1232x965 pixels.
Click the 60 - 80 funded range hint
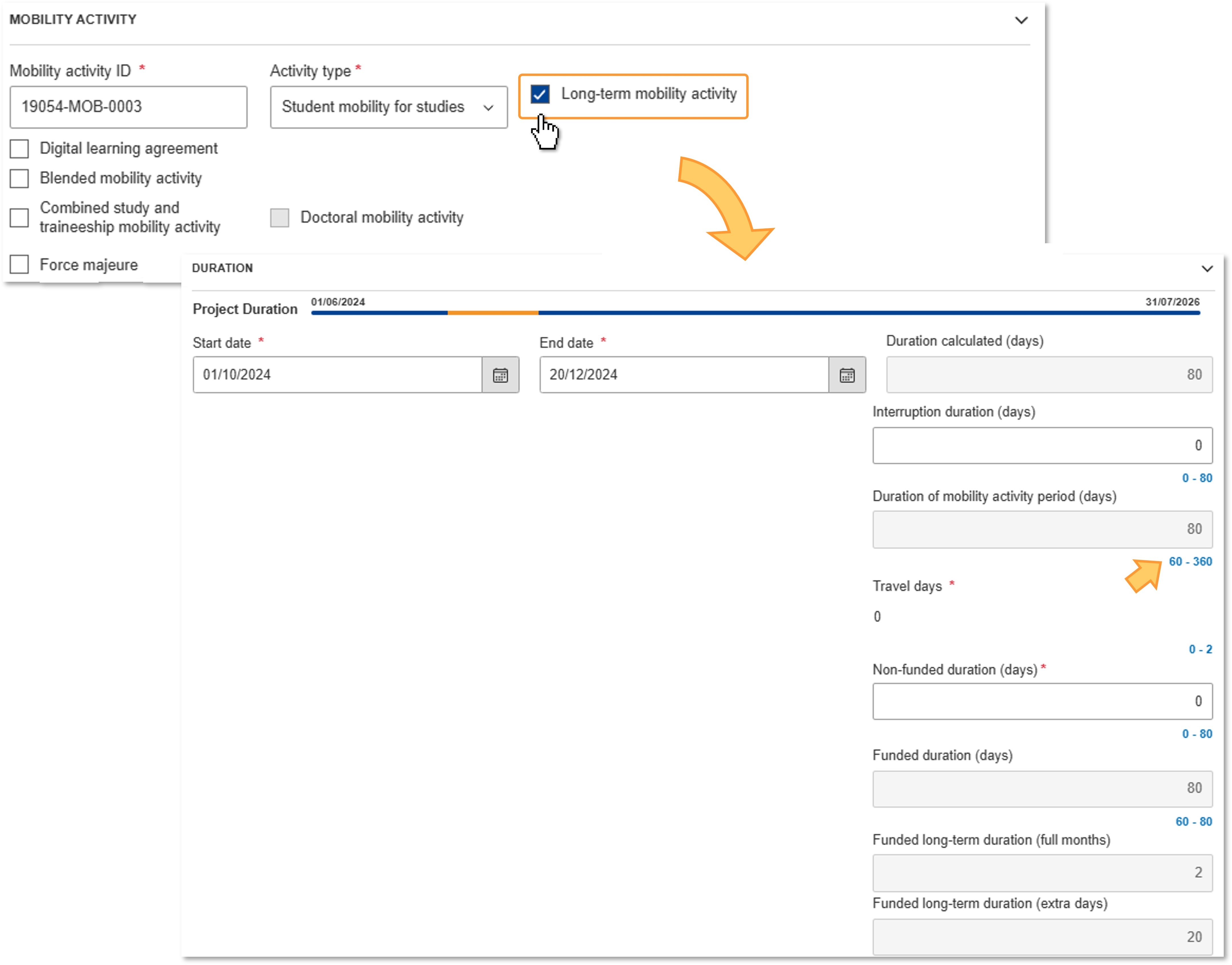[x=1194, y=822]
